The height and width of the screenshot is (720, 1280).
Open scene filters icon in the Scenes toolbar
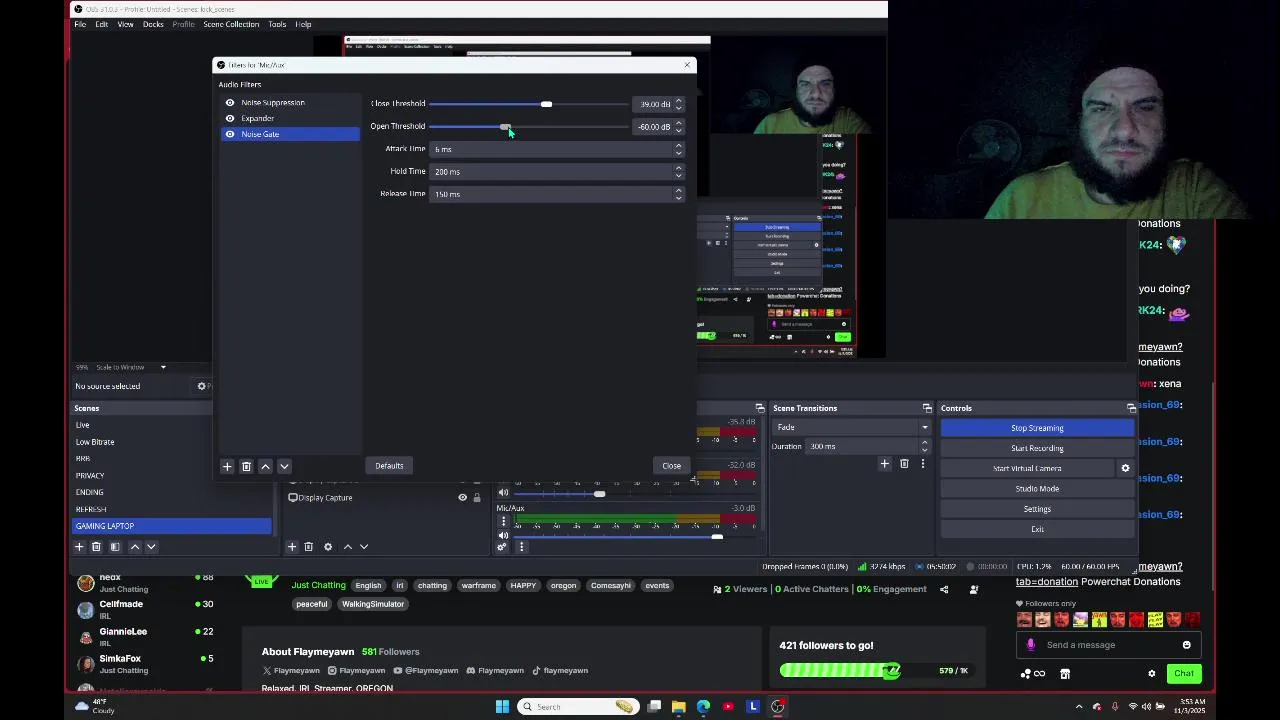(115, 546)
